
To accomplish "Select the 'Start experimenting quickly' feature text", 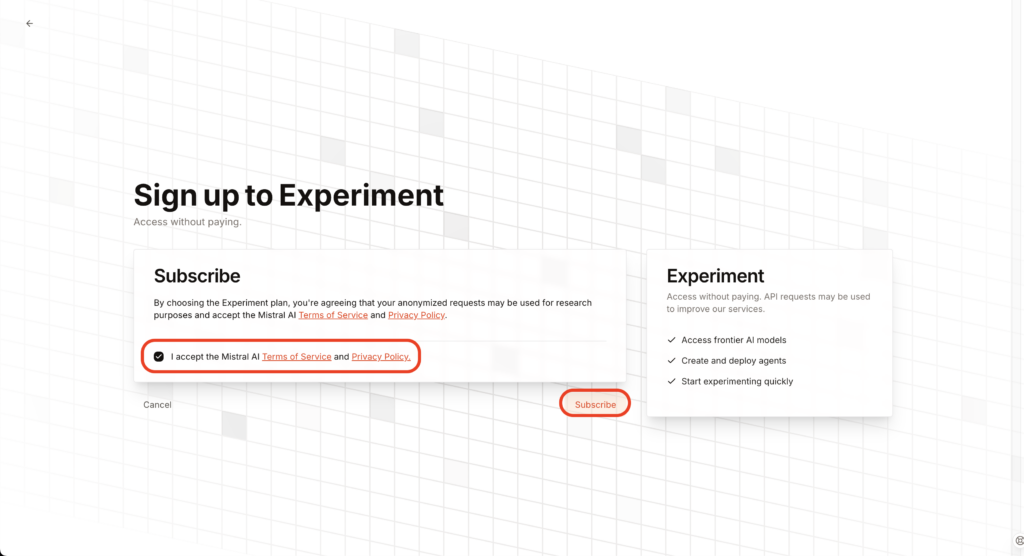I will coord(737,382).
